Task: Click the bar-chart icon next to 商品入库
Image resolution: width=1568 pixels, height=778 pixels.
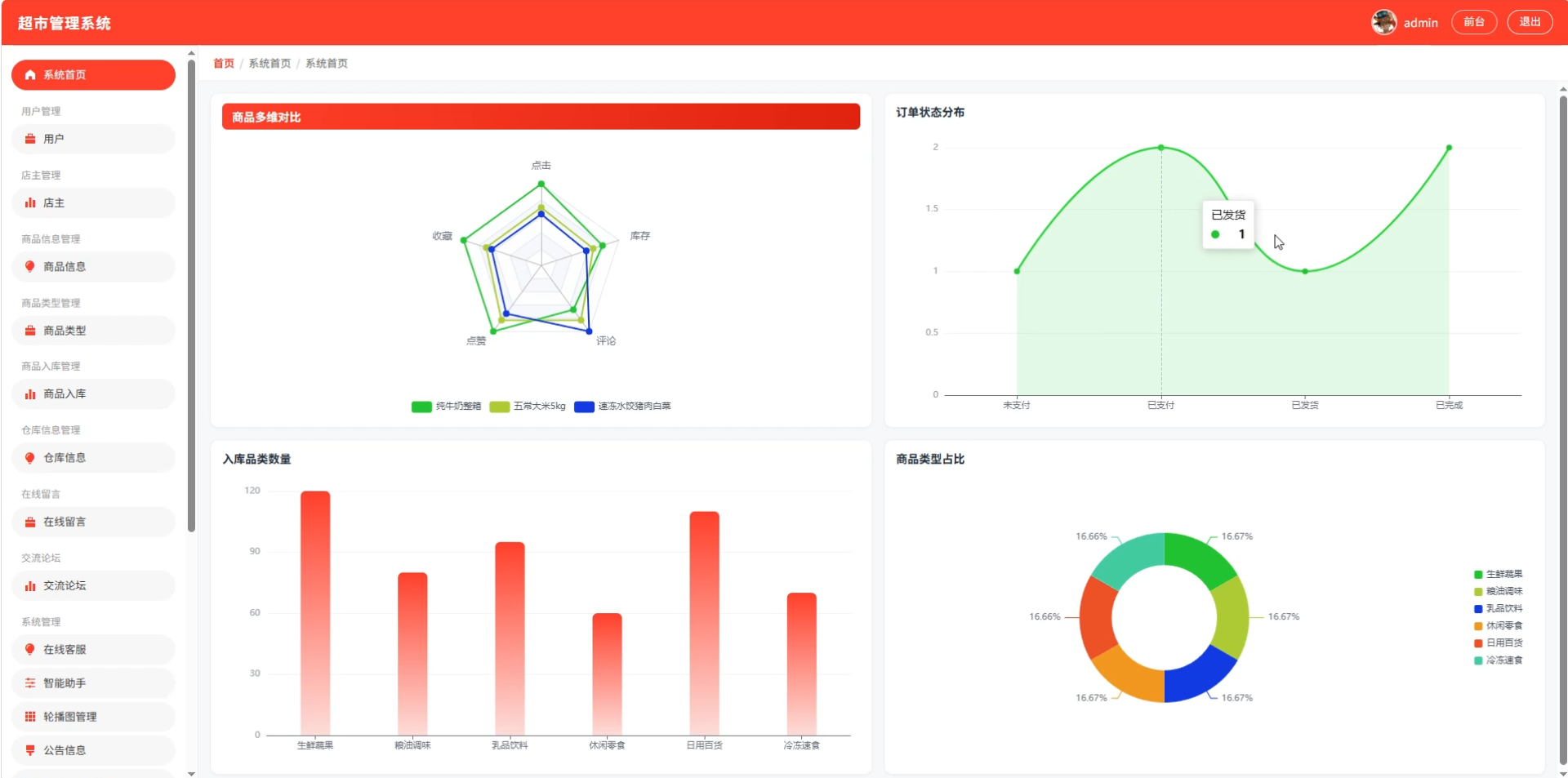Action: tap(30, 394)
